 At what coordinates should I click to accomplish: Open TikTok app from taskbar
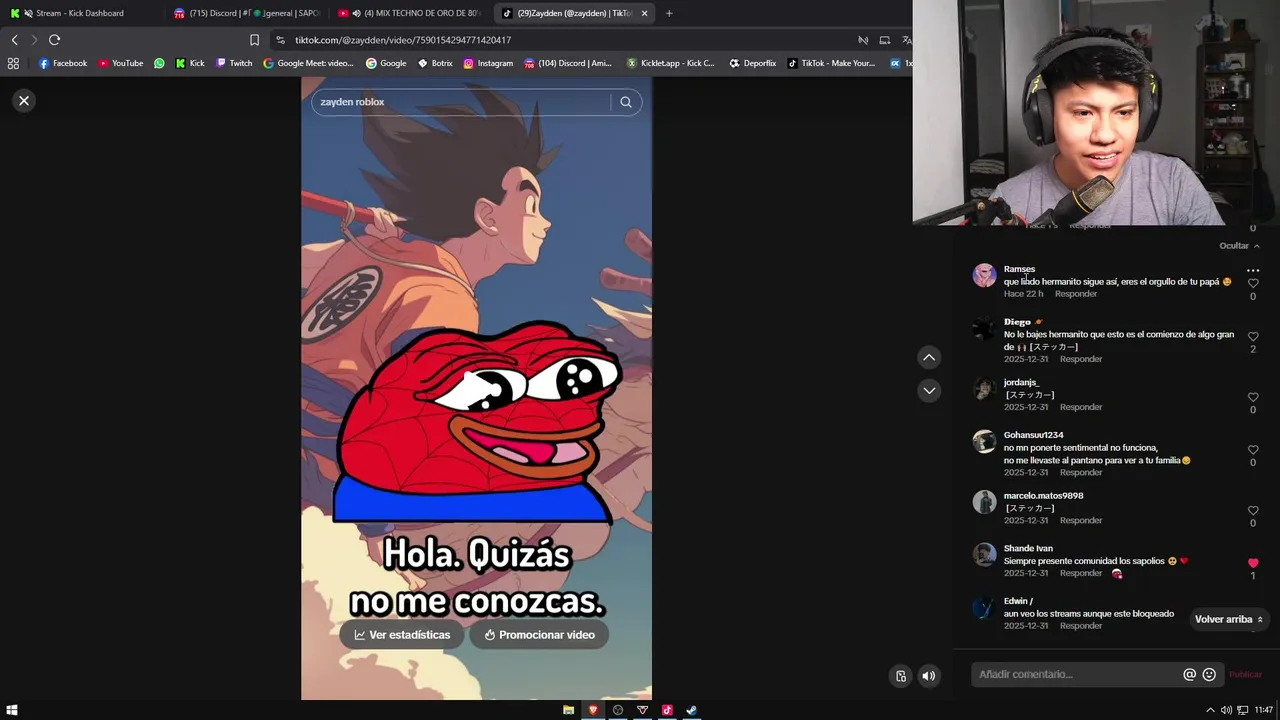[x=667, y=710]
